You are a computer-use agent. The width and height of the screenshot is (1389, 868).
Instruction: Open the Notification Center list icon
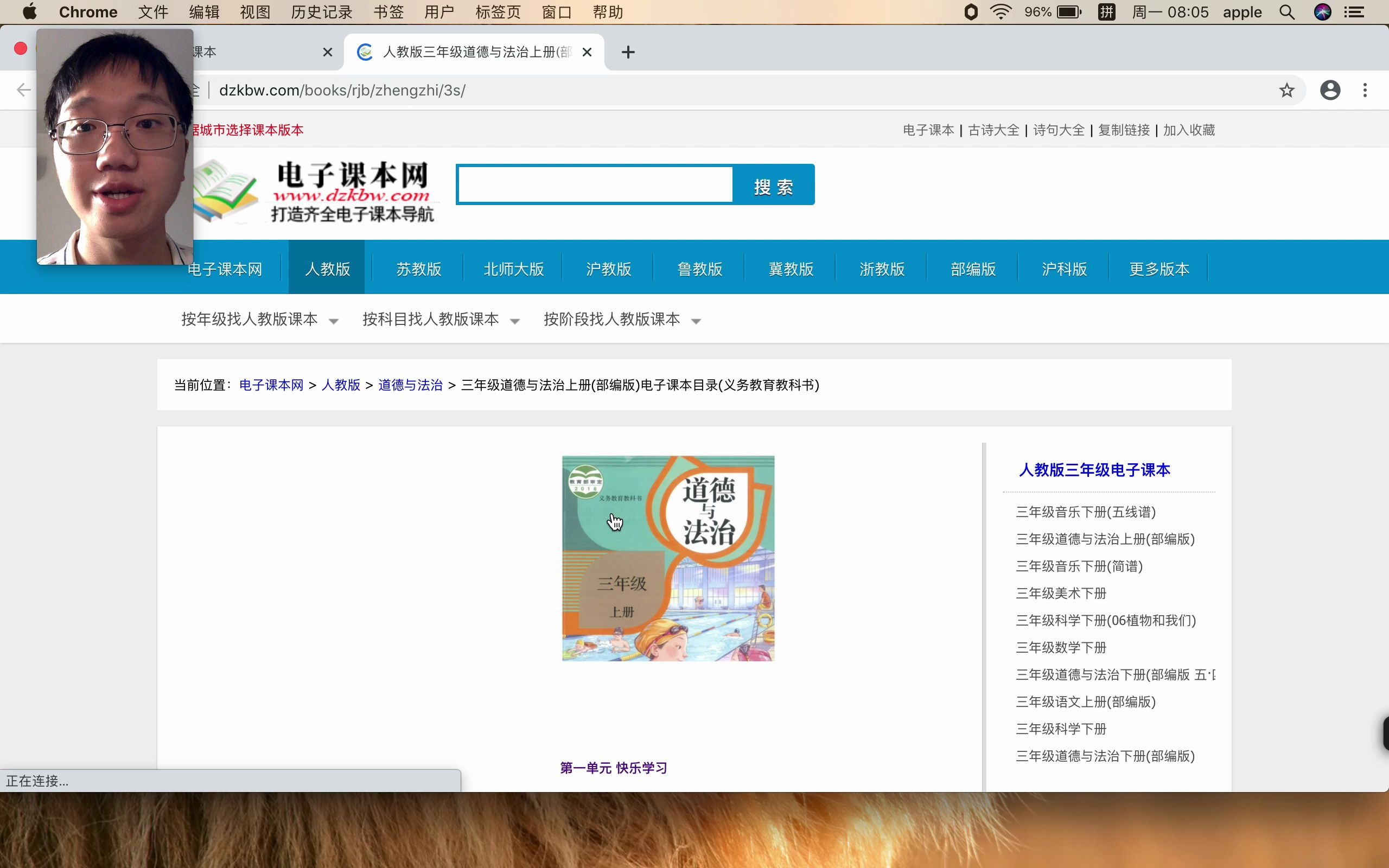(1355, 12)
